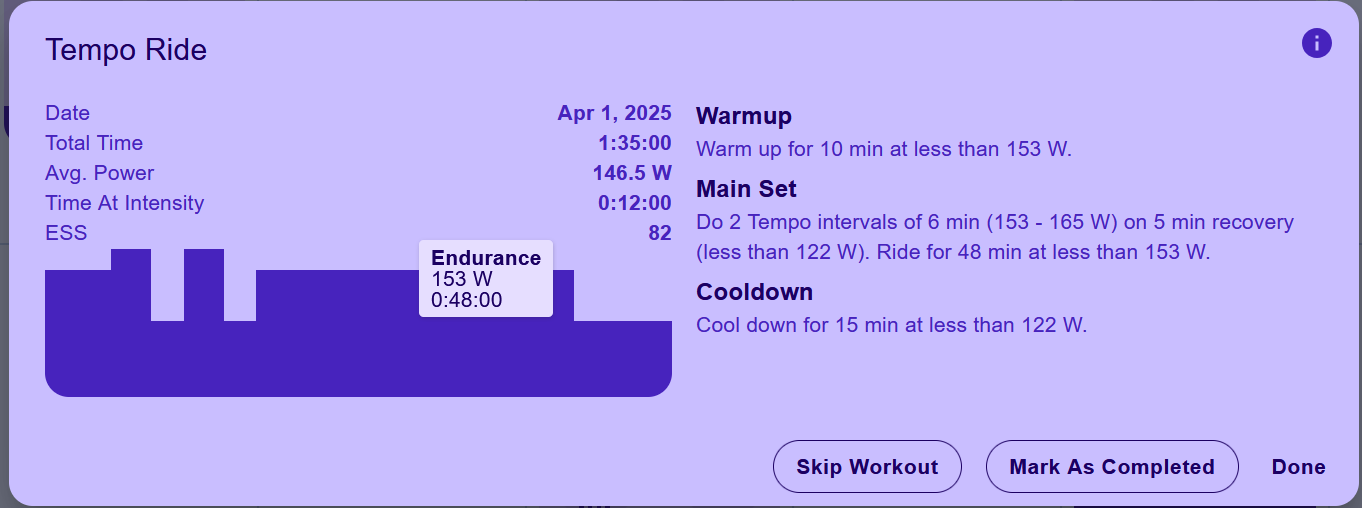Screen dimensions: 1362x508
Task: Select the second recovery dip in the chart
Action: [240, 358]
